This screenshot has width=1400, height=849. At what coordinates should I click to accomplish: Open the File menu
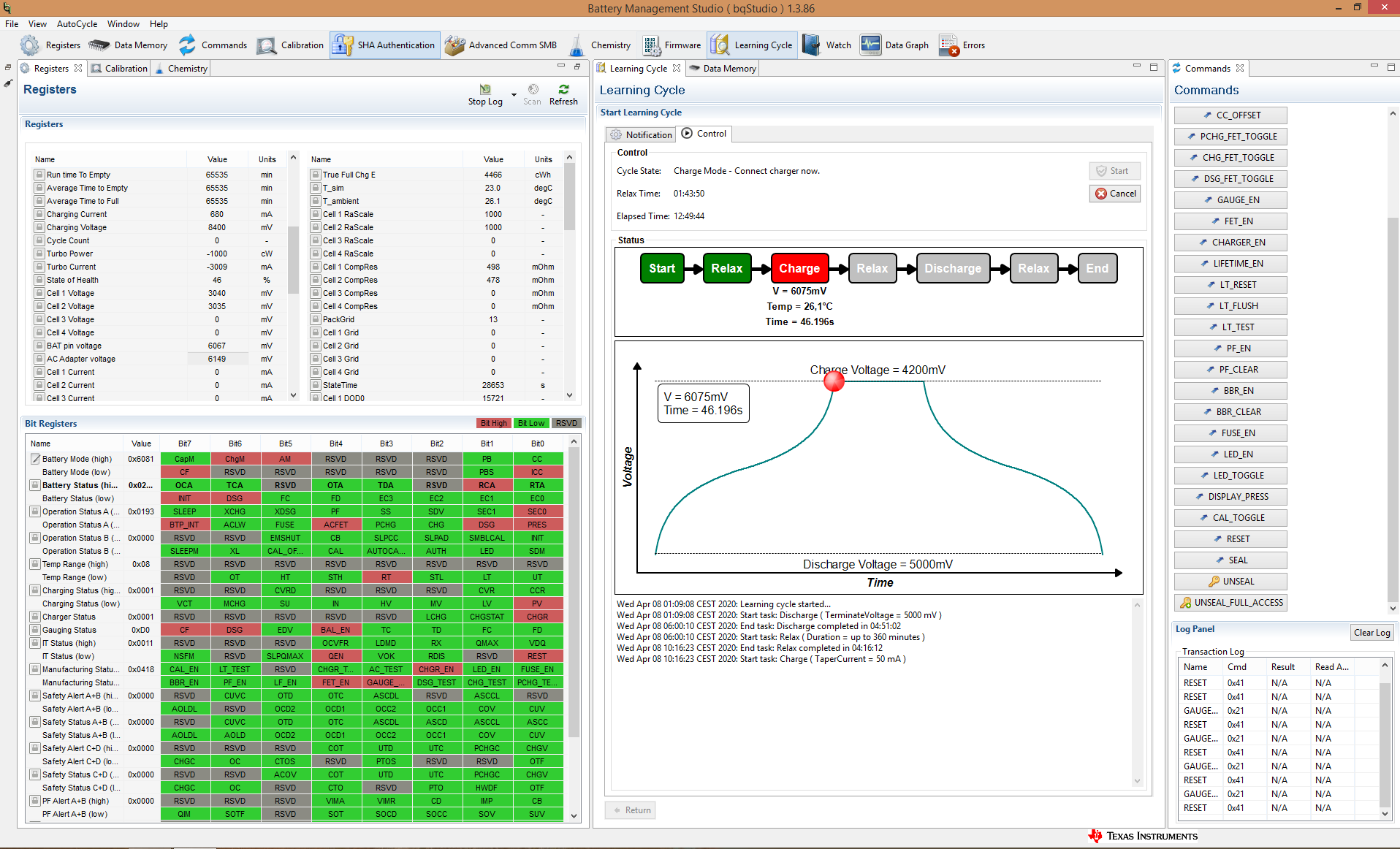coord(12,24)
